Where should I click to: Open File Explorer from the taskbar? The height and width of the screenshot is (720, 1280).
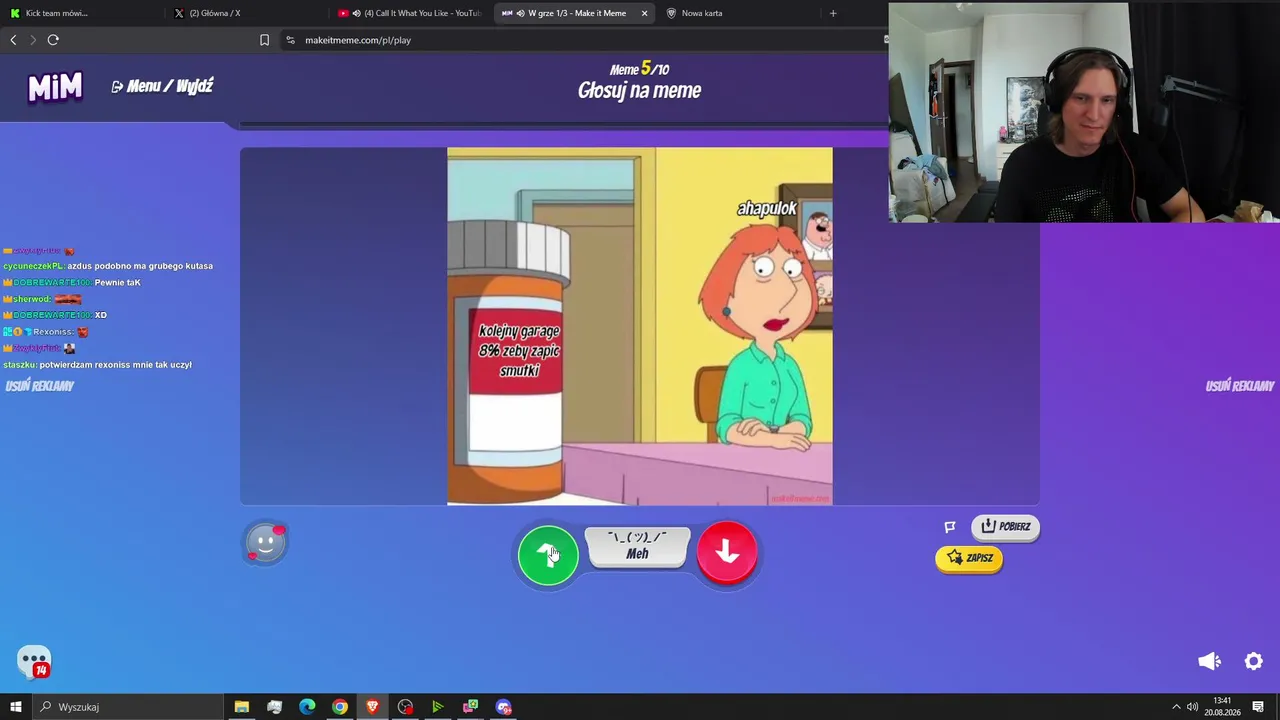point(241,707)
